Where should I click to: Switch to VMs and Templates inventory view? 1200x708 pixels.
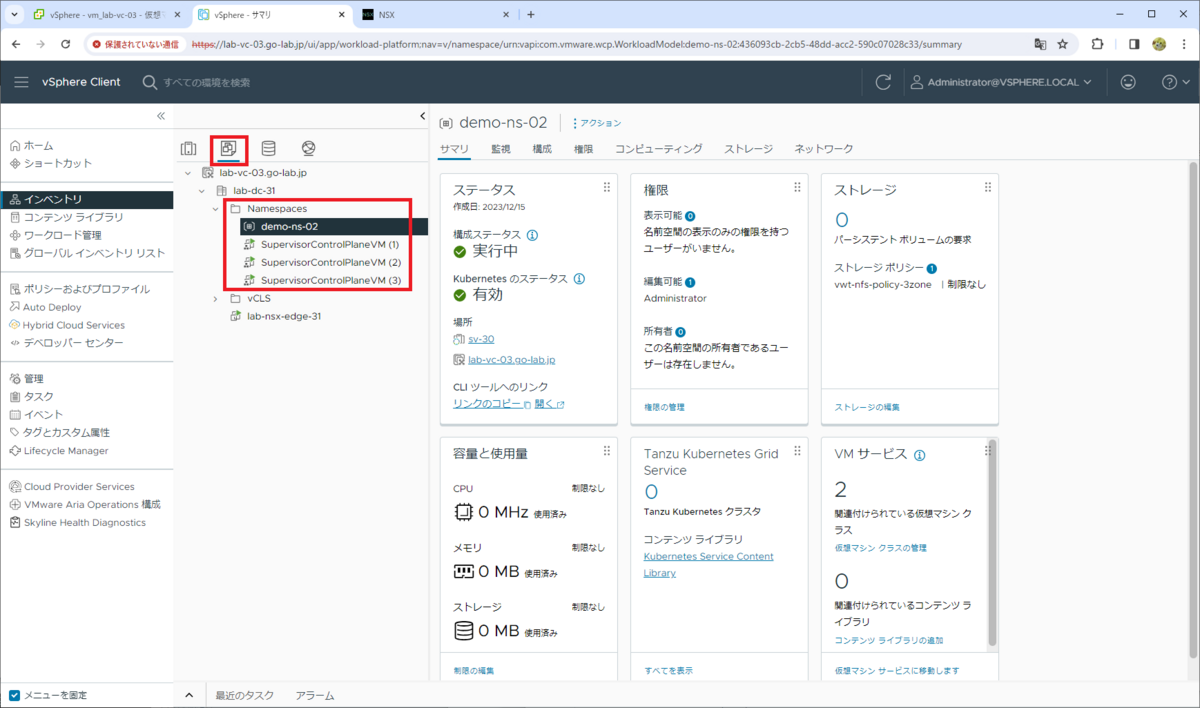click(x=228, y=149)
